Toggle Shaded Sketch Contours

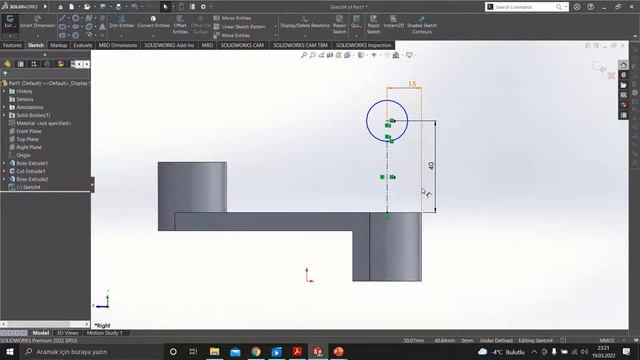(x=422, y=24)
